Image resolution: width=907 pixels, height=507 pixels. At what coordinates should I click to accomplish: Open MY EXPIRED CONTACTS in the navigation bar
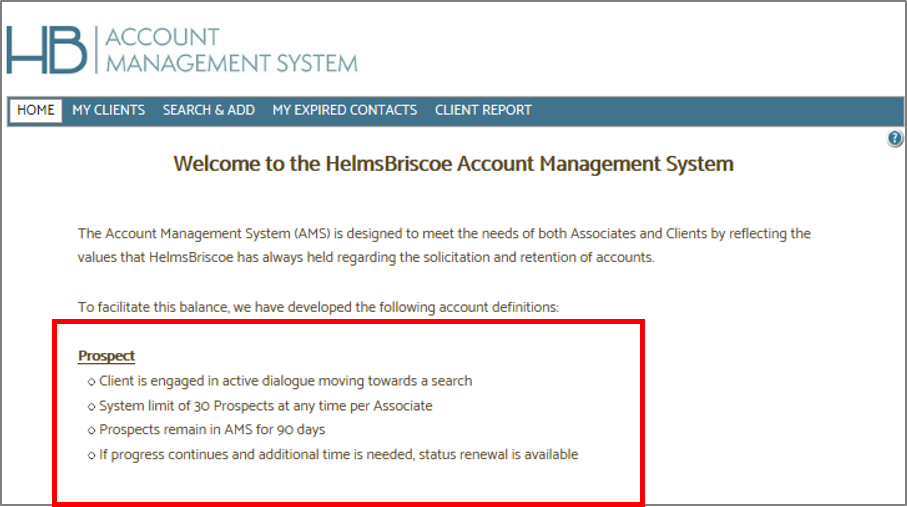point(344,110)
